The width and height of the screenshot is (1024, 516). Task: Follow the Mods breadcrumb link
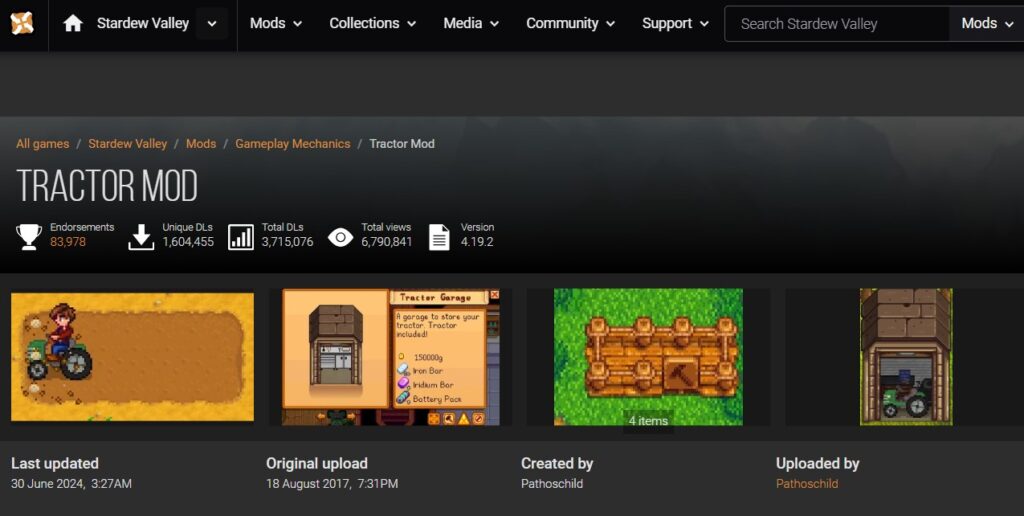(200, 144)
